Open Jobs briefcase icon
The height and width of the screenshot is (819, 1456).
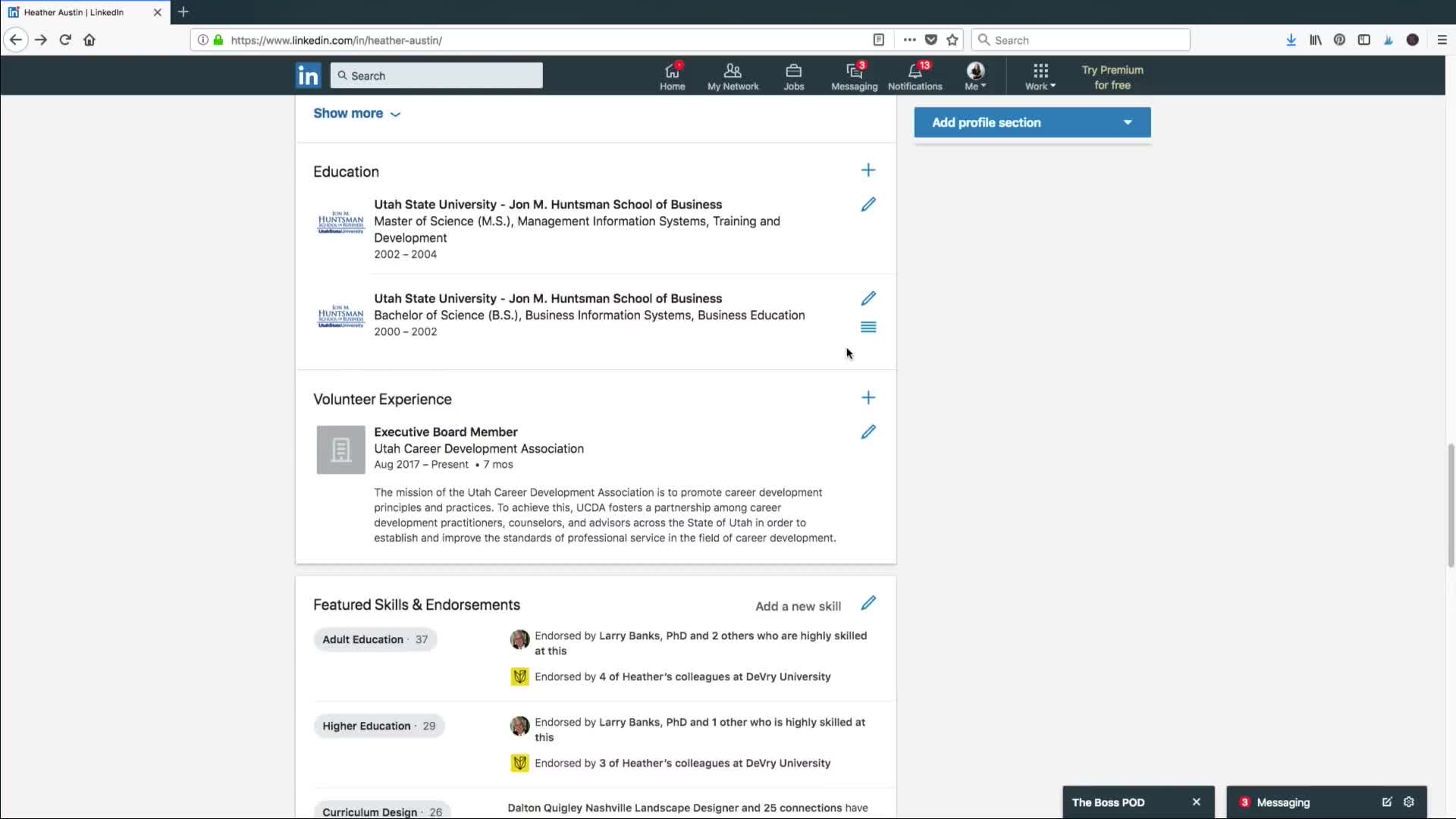click(793, 76)
